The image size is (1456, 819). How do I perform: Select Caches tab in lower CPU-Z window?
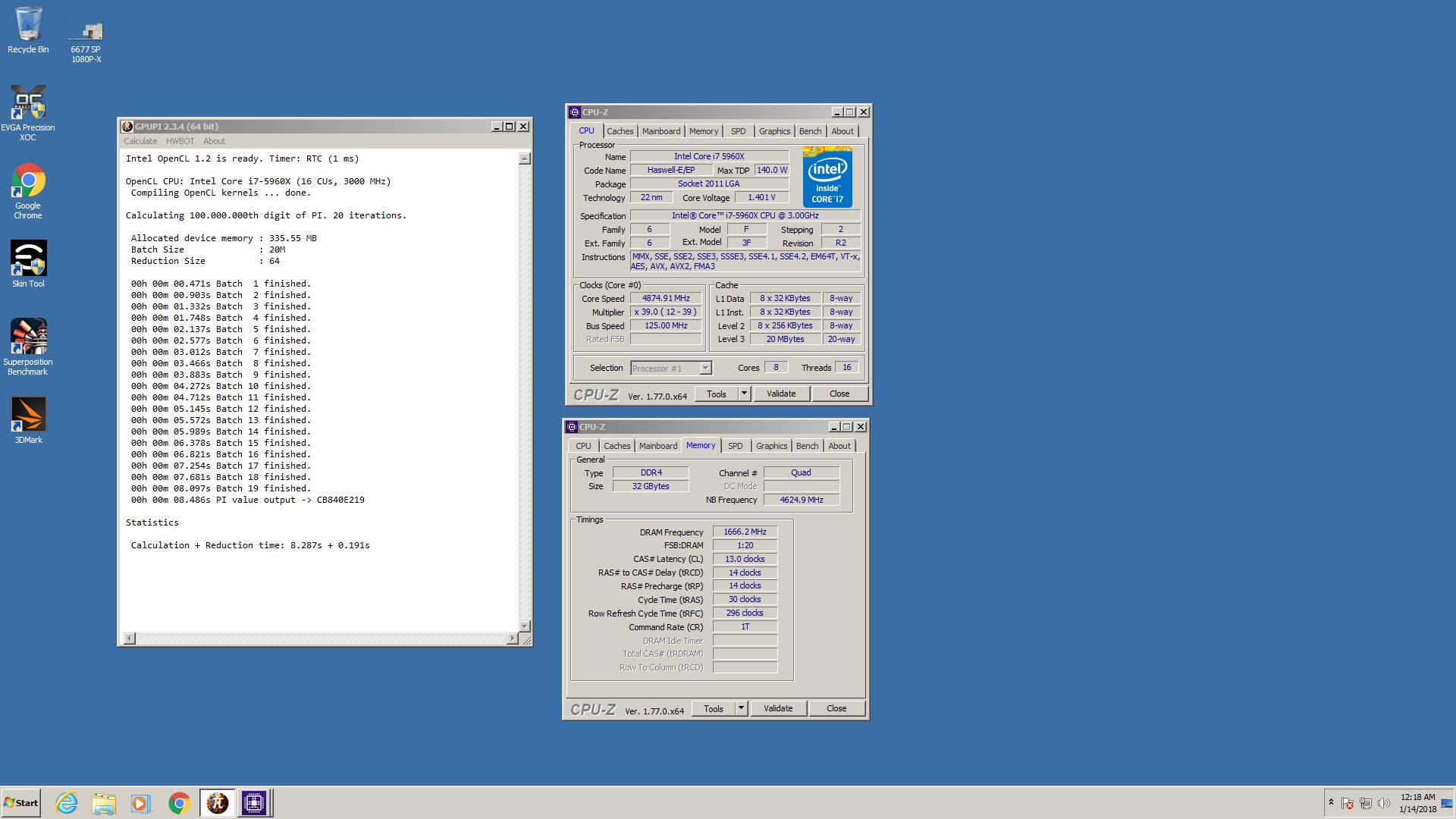pos(617,446)
